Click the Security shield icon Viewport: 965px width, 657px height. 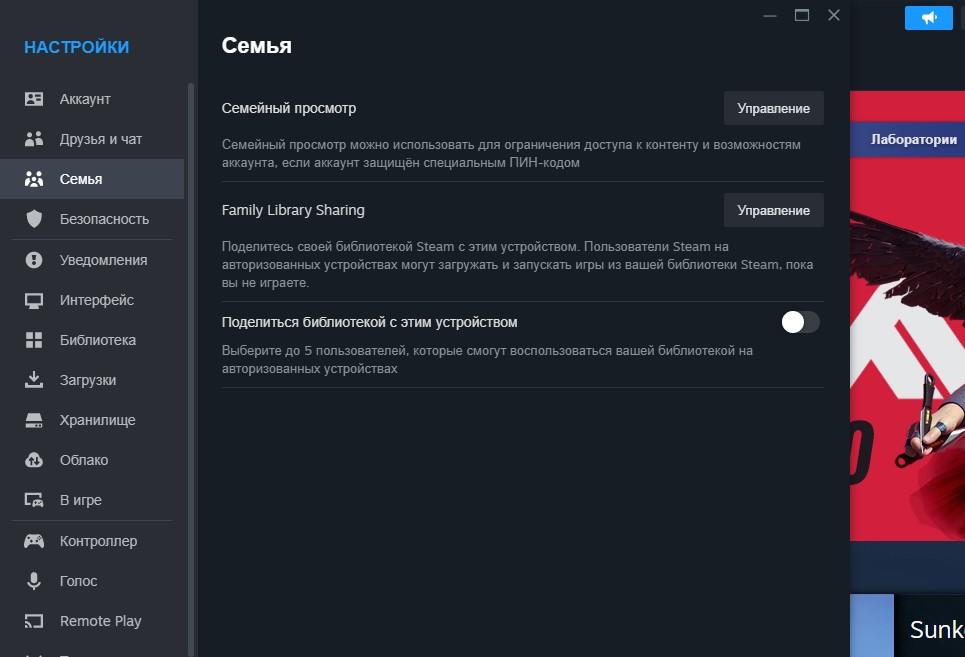pos(34,219)
